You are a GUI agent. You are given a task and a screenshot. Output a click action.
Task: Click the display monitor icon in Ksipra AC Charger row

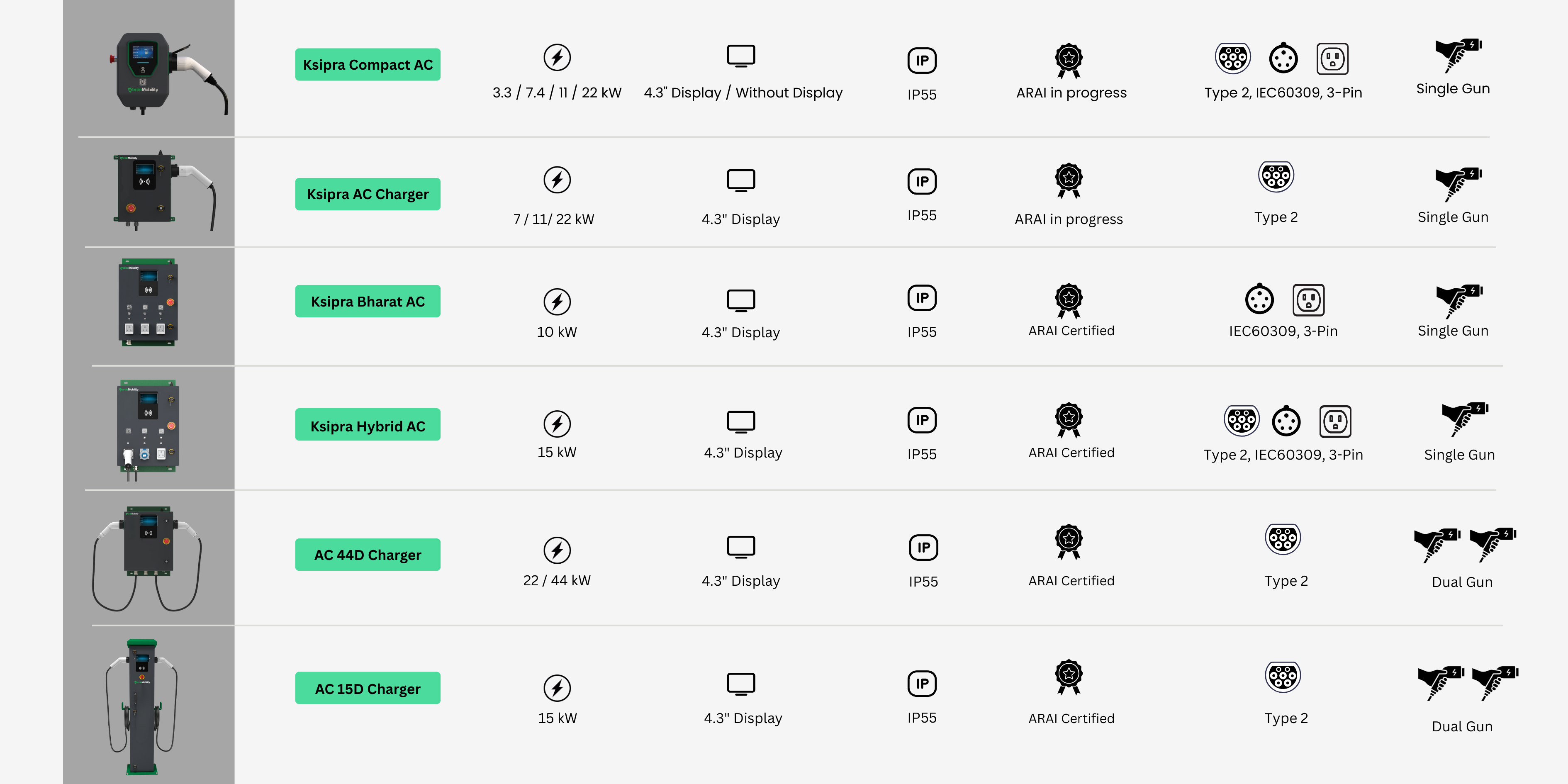(x=741, y=180)
